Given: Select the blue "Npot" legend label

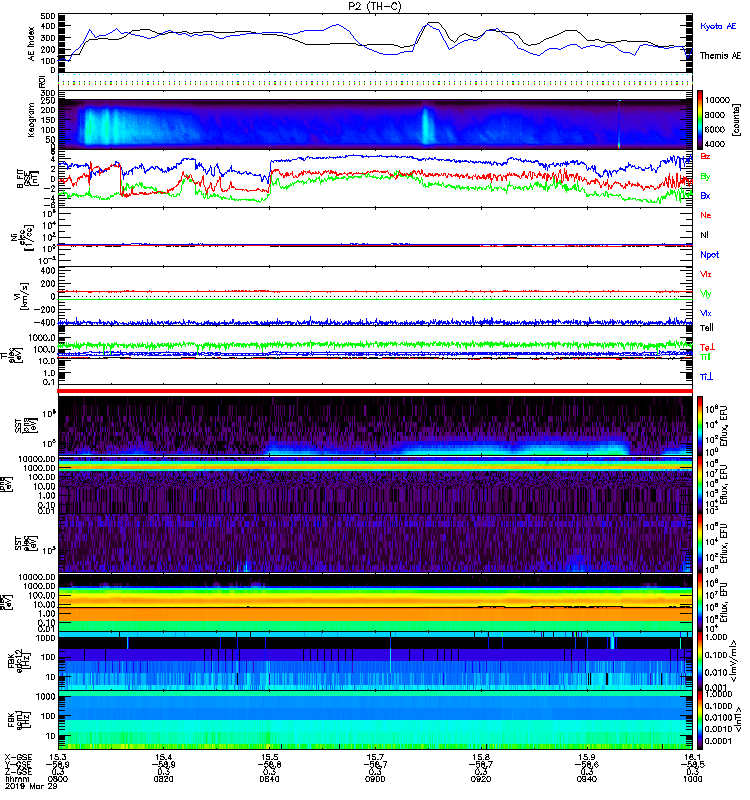Looking at the screenshot, I should click(x=710, y=255).
